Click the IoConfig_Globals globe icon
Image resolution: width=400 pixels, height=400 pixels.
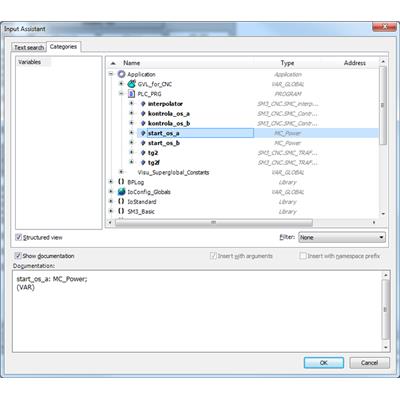(122, 192)
